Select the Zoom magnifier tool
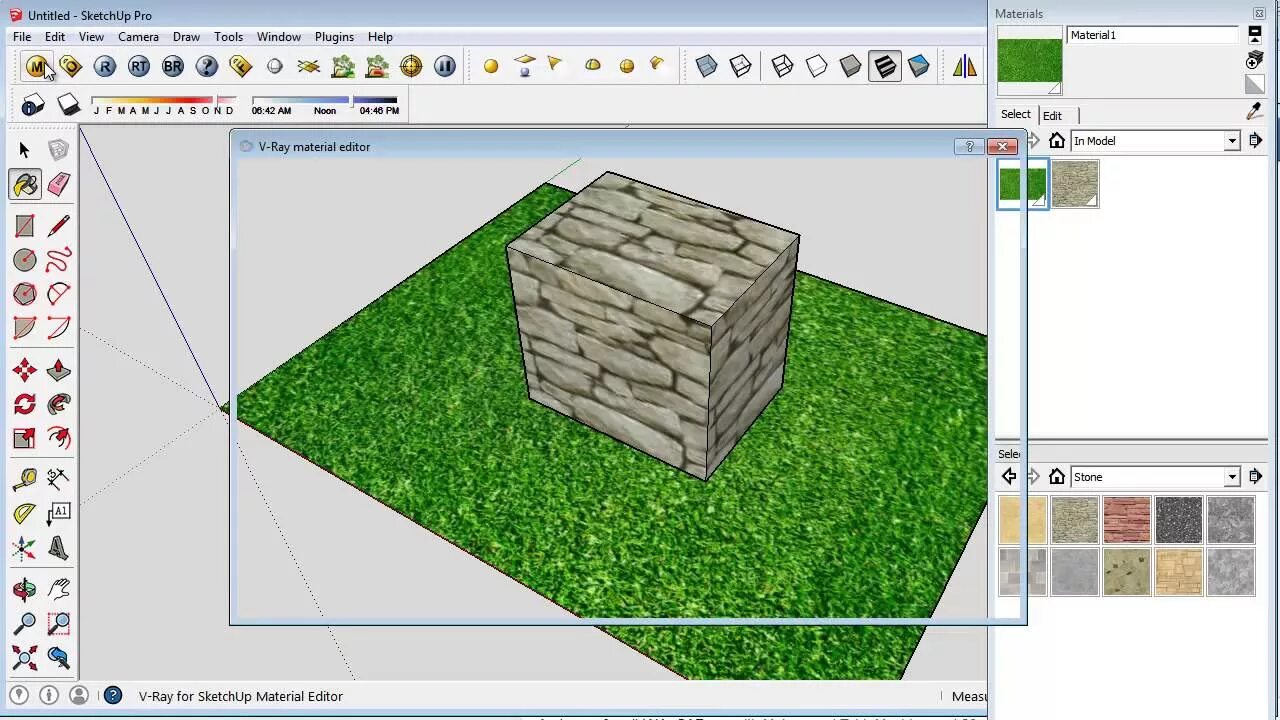 [x=25, y=624]
